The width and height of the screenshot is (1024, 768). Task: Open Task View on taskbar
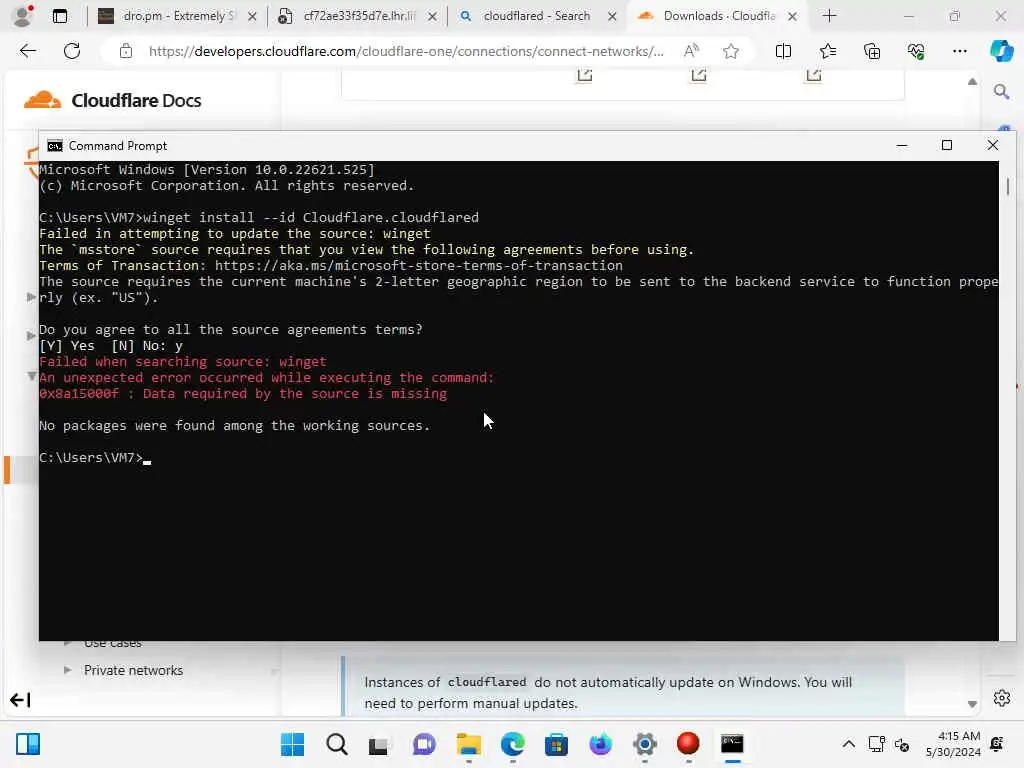(x=379, y=744)
